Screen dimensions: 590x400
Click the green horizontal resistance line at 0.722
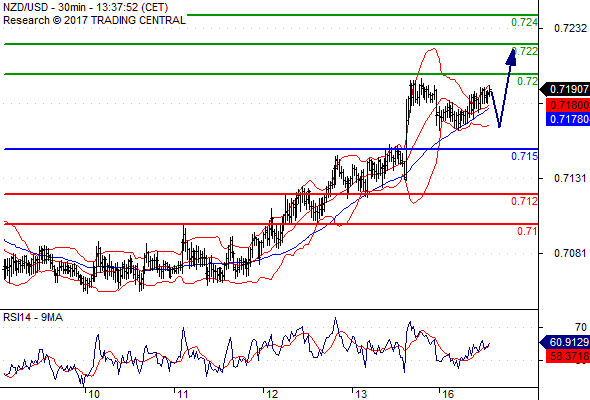click(x=271, y=44)
